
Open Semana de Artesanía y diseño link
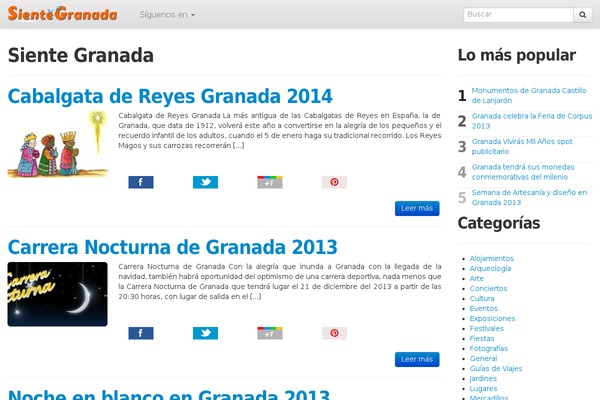[x=529, y=197]
